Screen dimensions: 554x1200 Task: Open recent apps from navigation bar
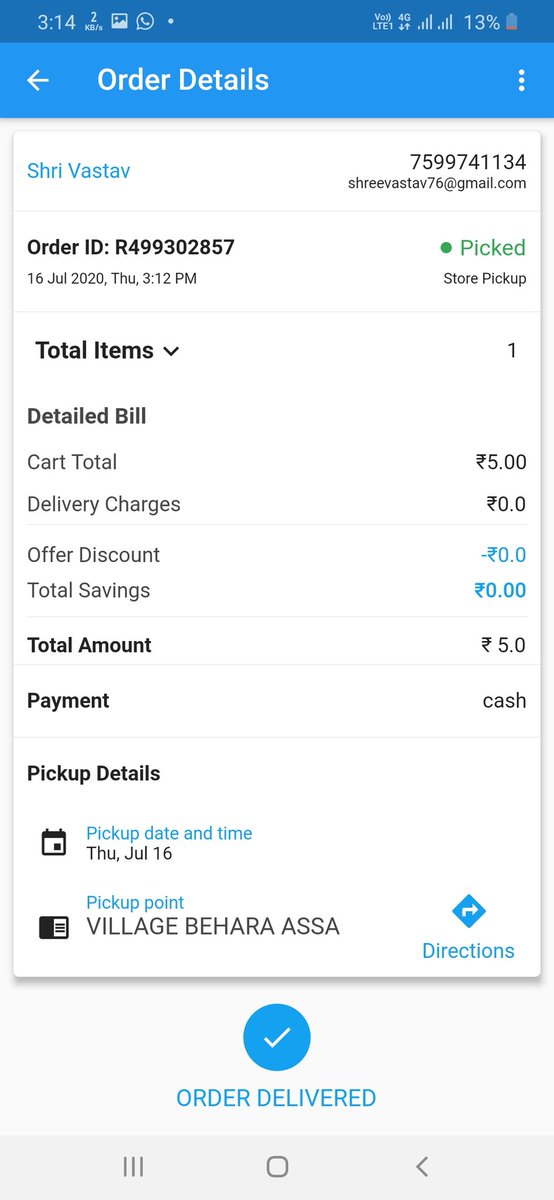click(x=133, y=1166)
